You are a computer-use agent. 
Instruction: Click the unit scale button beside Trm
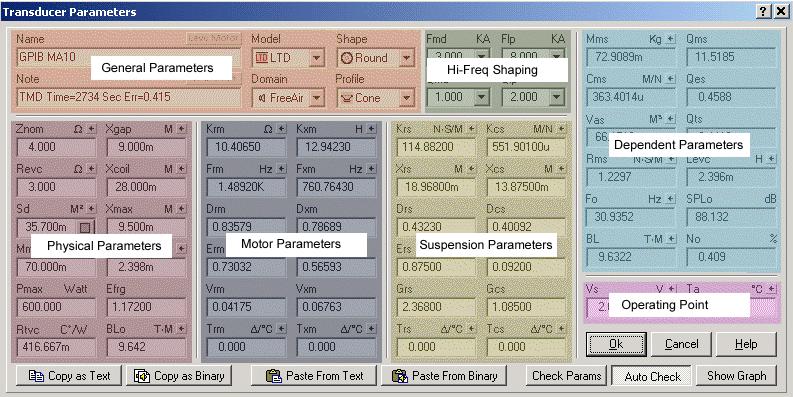point(281,329)
